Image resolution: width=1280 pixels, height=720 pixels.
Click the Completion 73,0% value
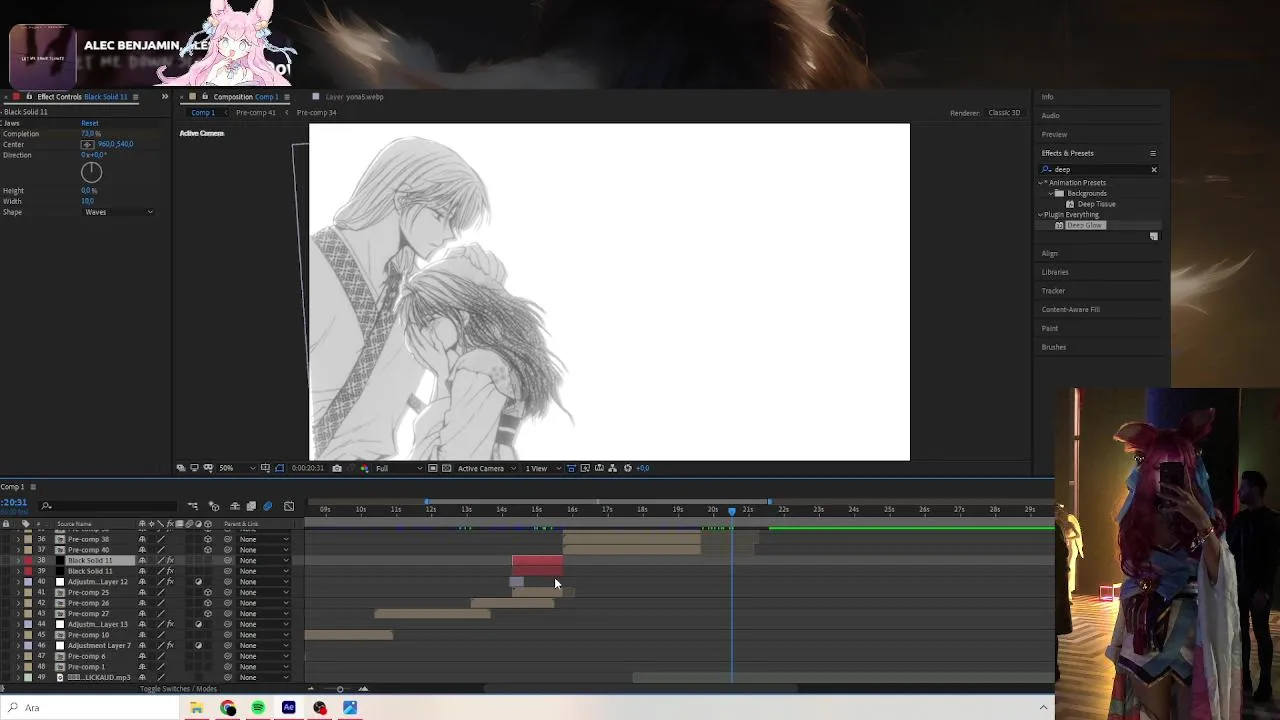click(x=91, y=134)
